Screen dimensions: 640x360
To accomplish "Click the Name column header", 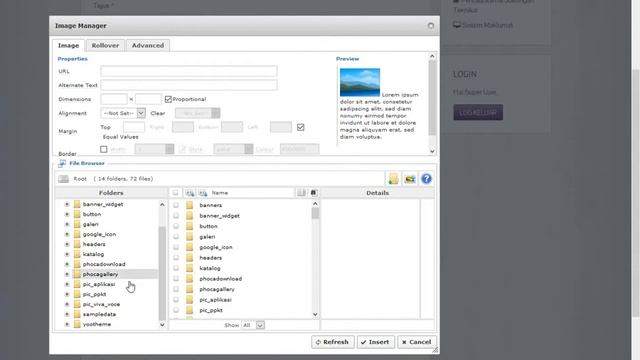I will 220,193.
